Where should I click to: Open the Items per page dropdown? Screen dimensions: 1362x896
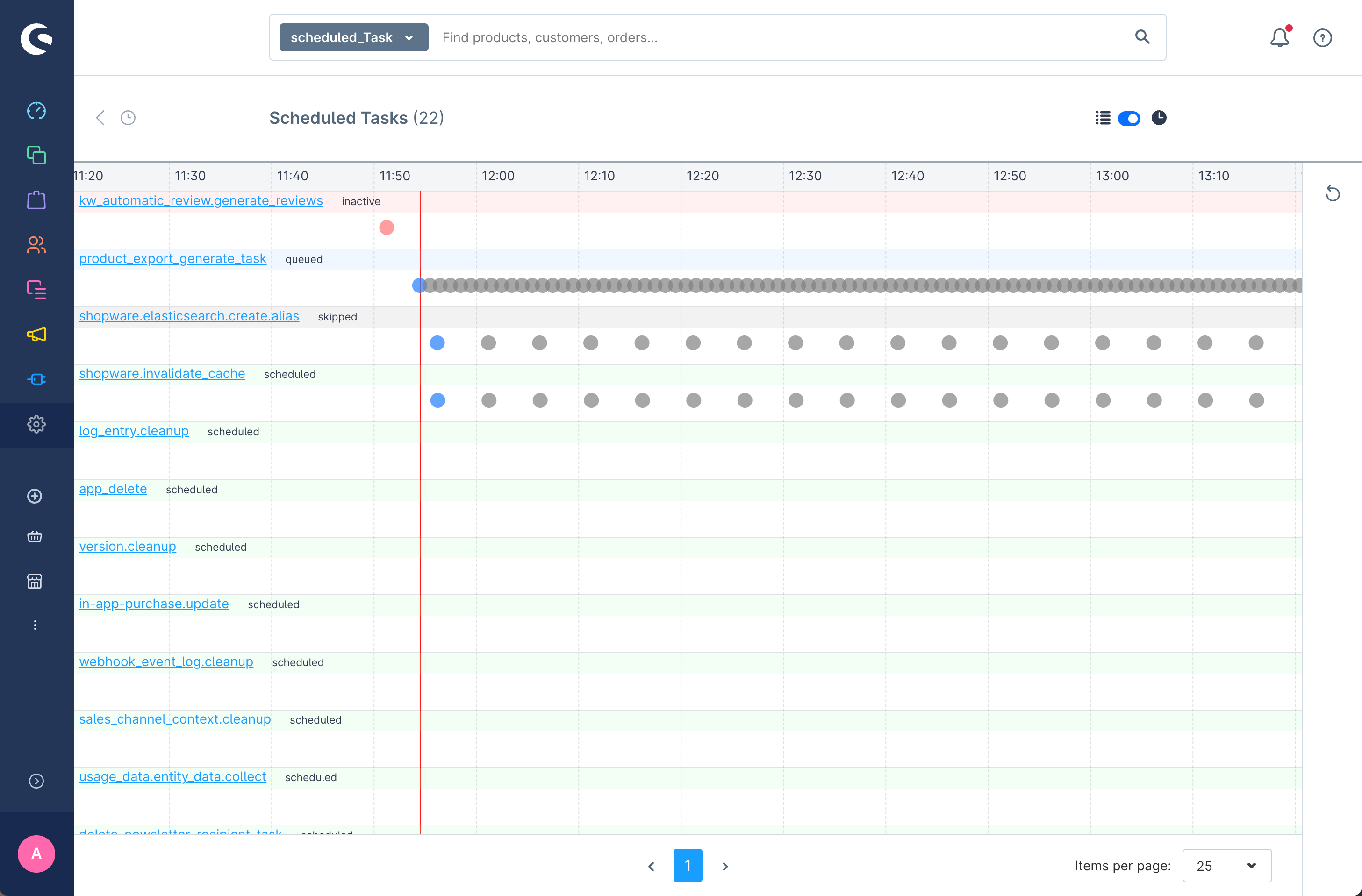1226,865
